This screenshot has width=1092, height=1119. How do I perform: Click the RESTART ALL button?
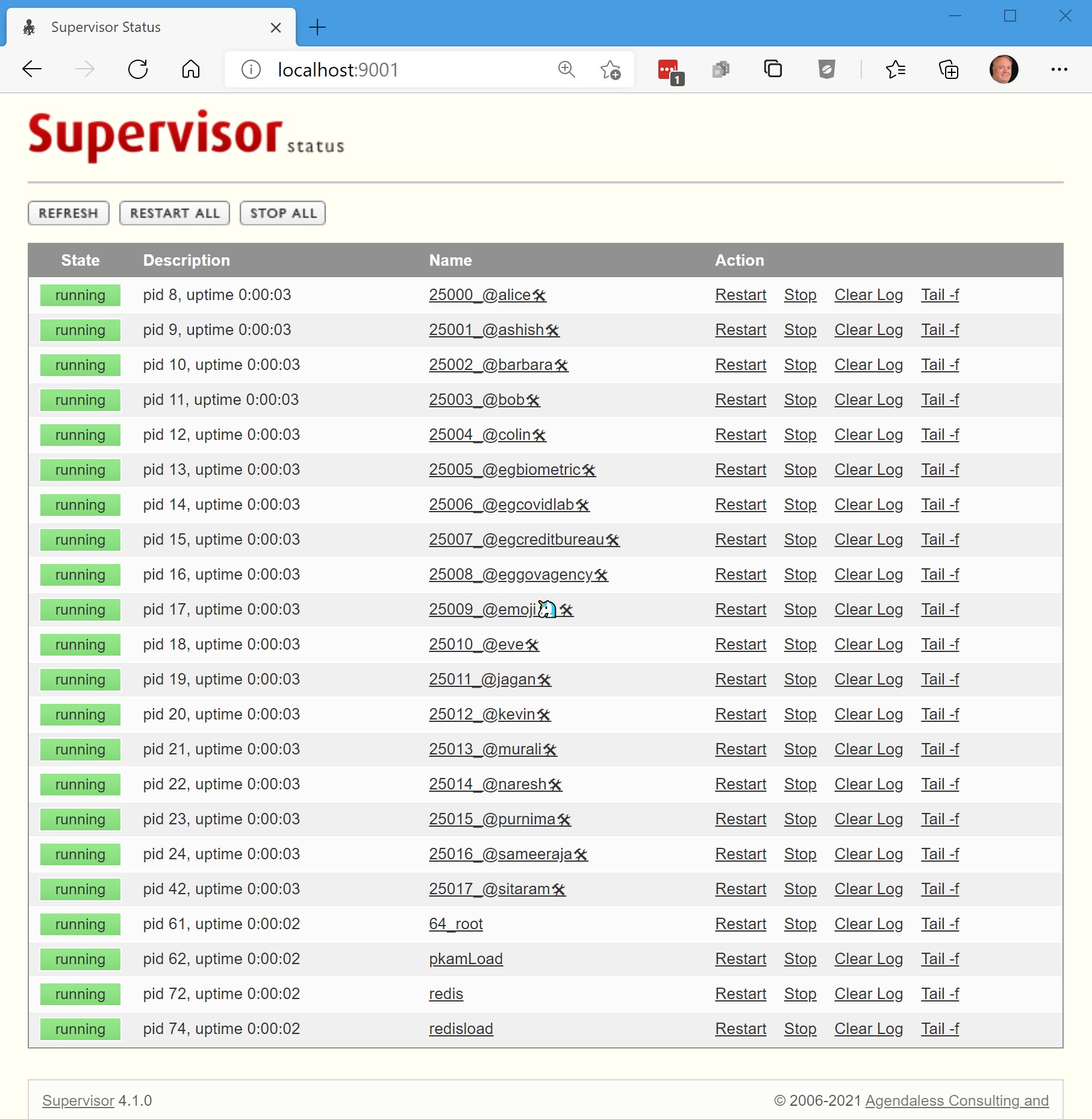click(x=175, y=213)
